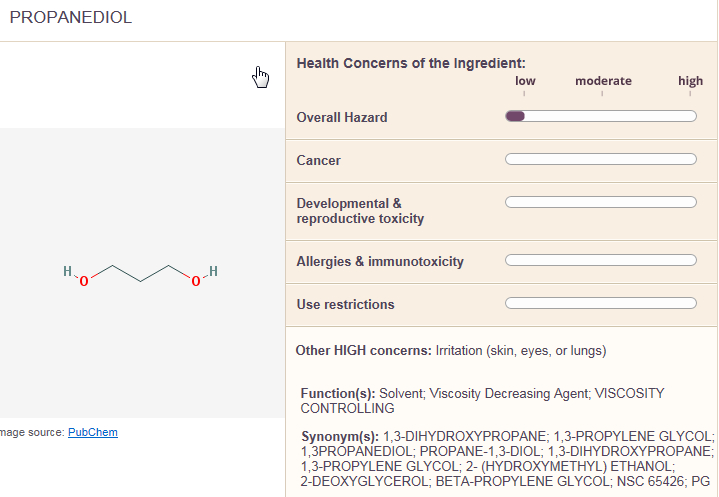719x497 pixels.
Task: Click the Cancer row label
Action: [x=319, y=160]
